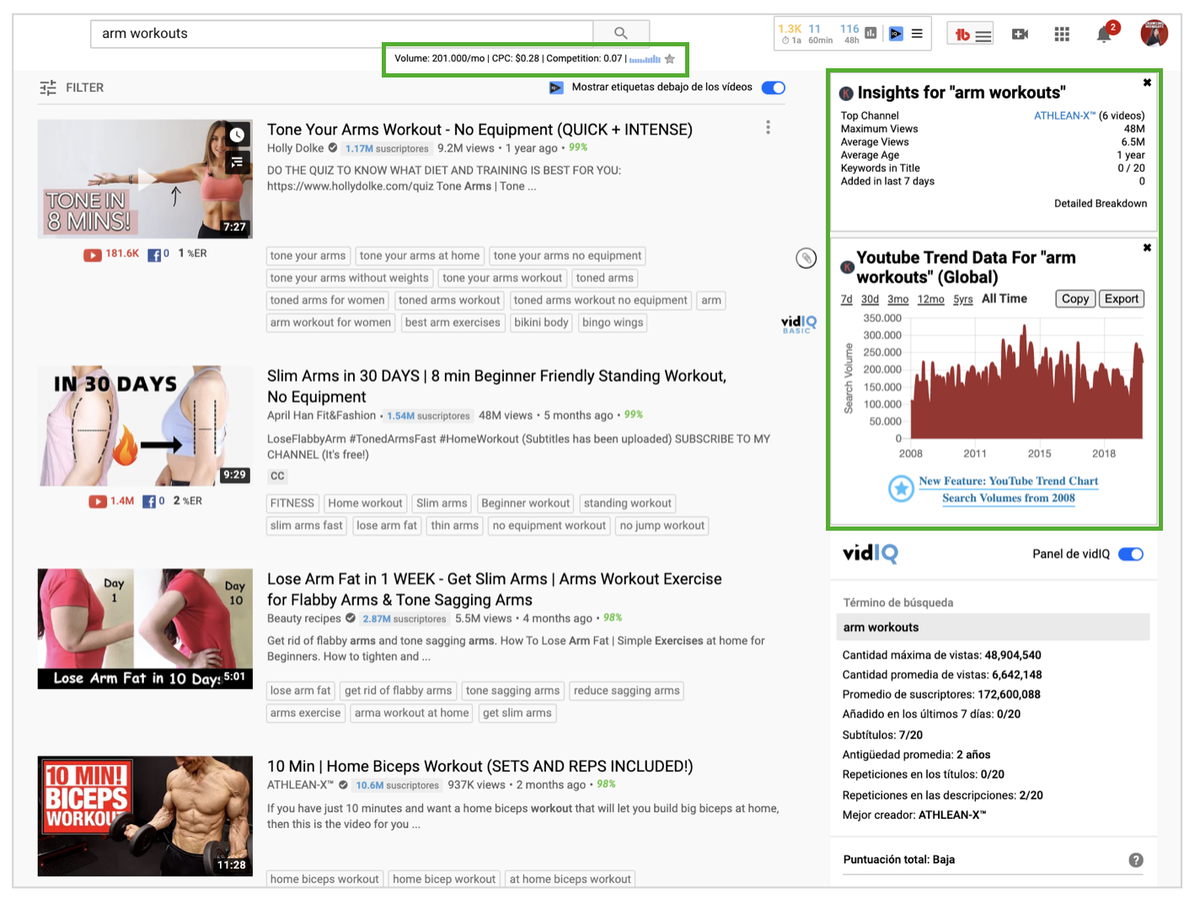This screenshot has width=1200, height=898.
Task: Close the Insights for arm workouts panel
Action: point(1147,82)
